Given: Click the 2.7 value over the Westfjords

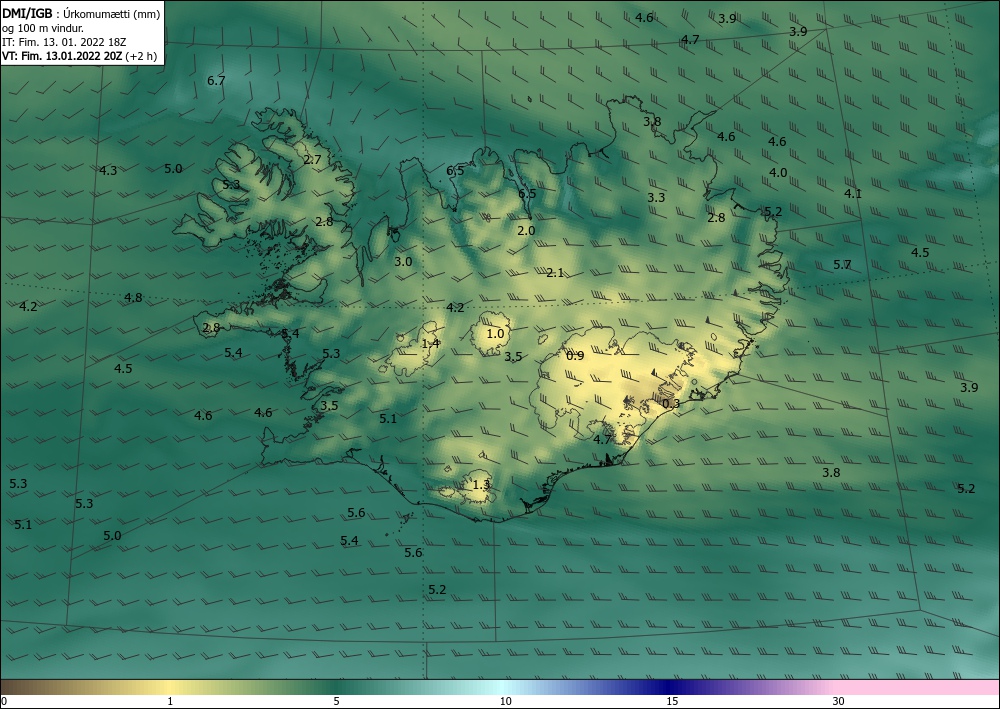Looking at the screenshot, I should 312,160.
